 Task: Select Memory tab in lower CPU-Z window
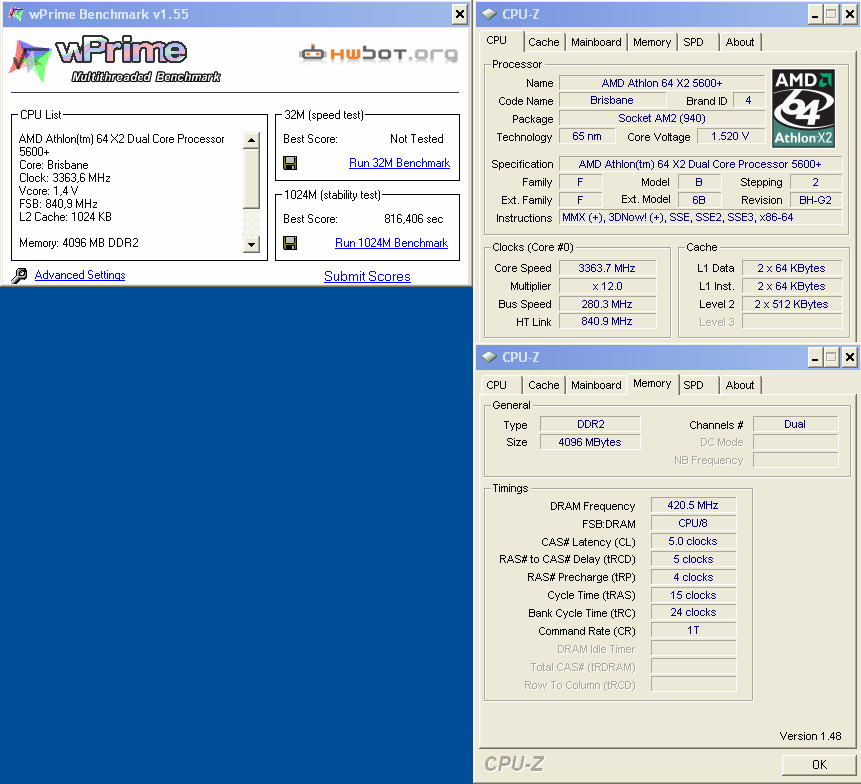(x=652, y=384)
